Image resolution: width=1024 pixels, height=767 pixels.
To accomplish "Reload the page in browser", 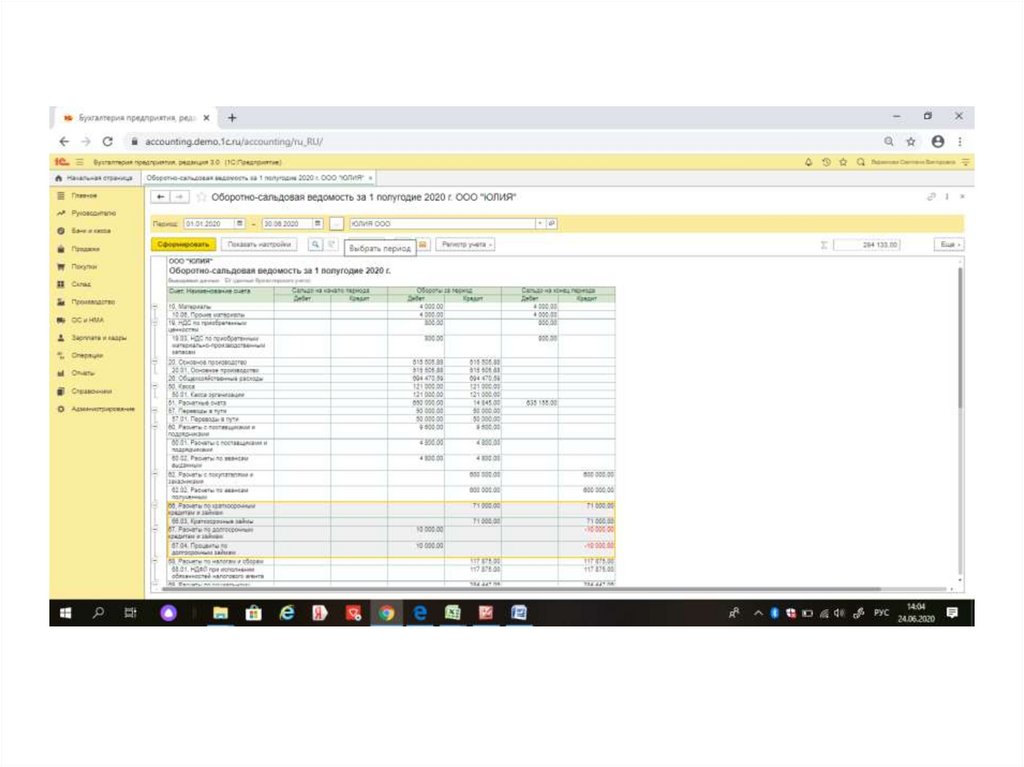I will 108,141.
